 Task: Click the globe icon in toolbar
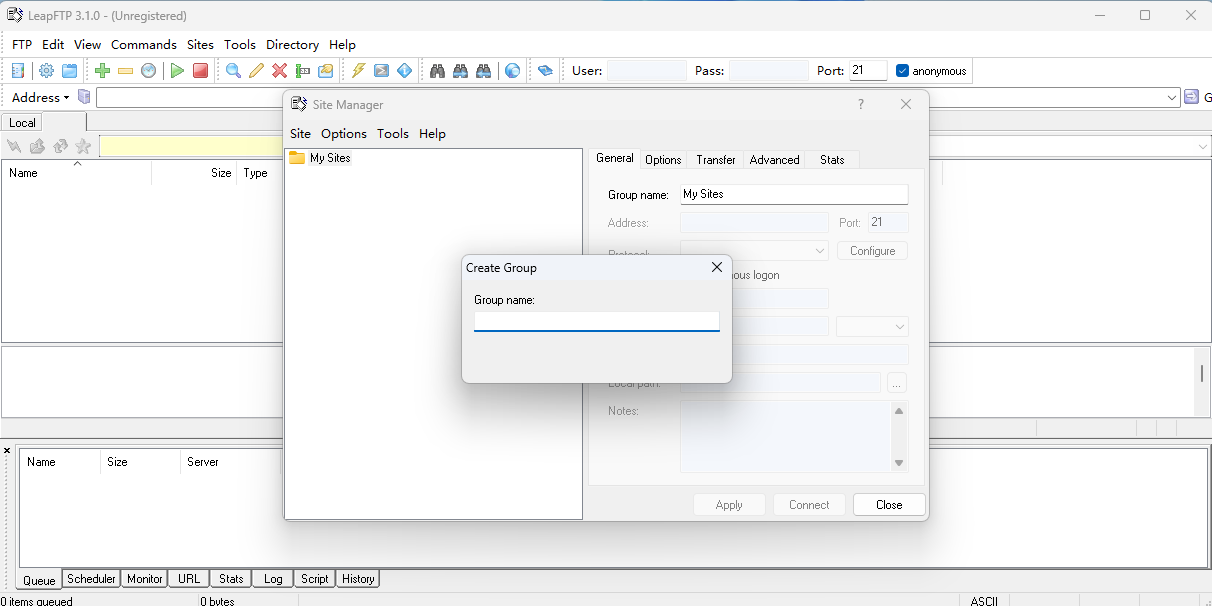512,71
